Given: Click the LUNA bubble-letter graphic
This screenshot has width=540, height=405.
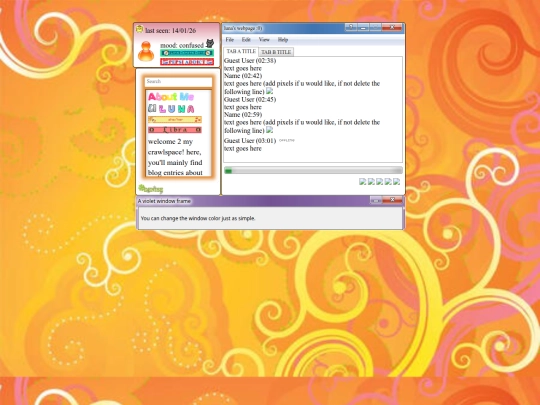Looking at the screenshot, I should [x=171, y=109].
